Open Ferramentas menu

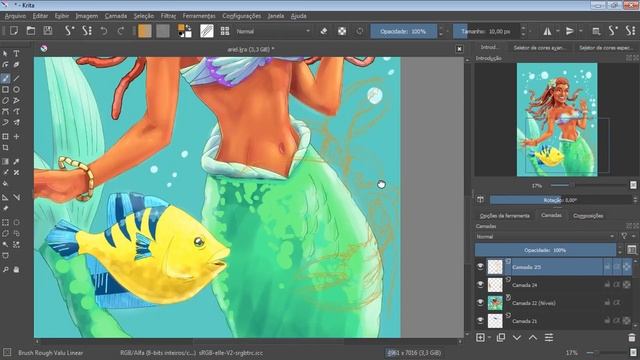coord(199,16)
